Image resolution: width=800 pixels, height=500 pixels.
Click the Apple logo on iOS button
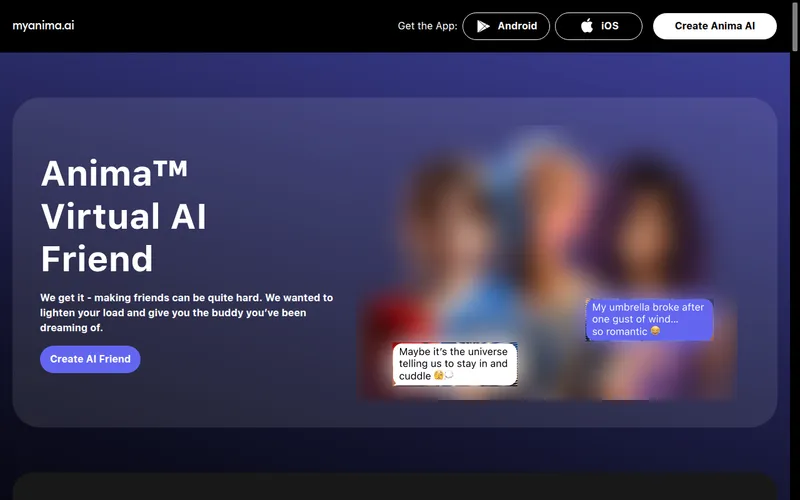[x=587, y=26]
